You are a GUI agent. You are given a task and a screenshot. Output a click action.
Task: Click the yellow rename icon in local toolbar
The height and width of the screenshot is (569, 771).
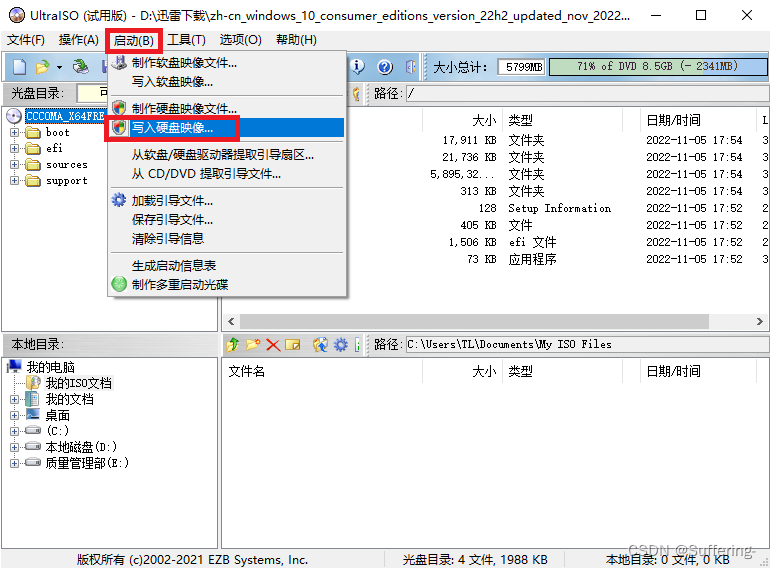(x=293, y=345)
